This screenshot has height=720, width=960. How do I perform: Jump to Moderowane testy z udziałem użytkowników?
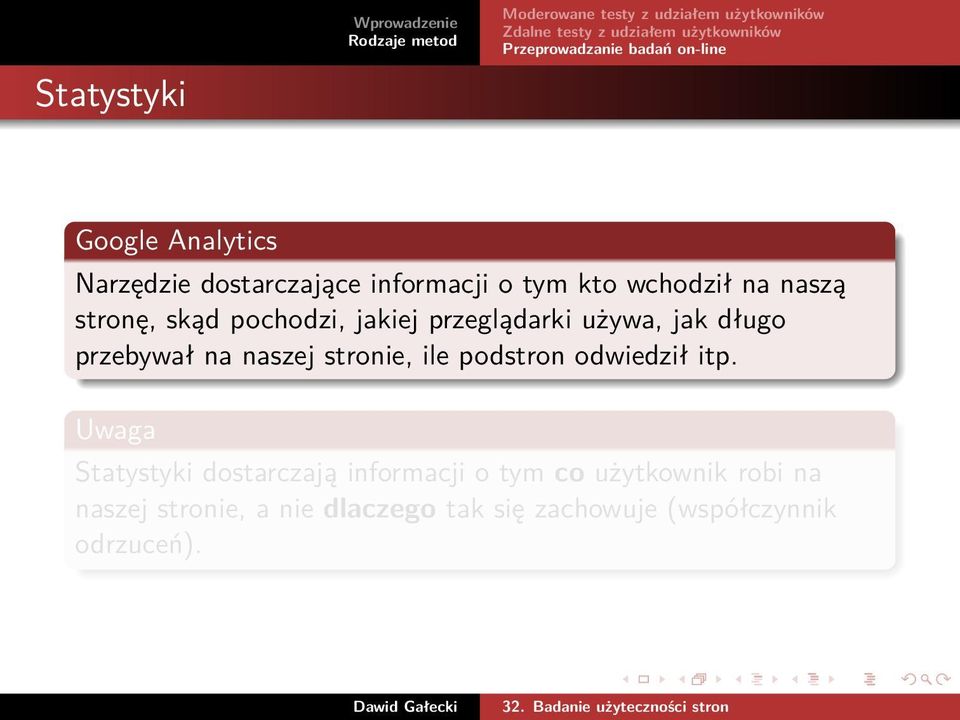pos(663,14)
